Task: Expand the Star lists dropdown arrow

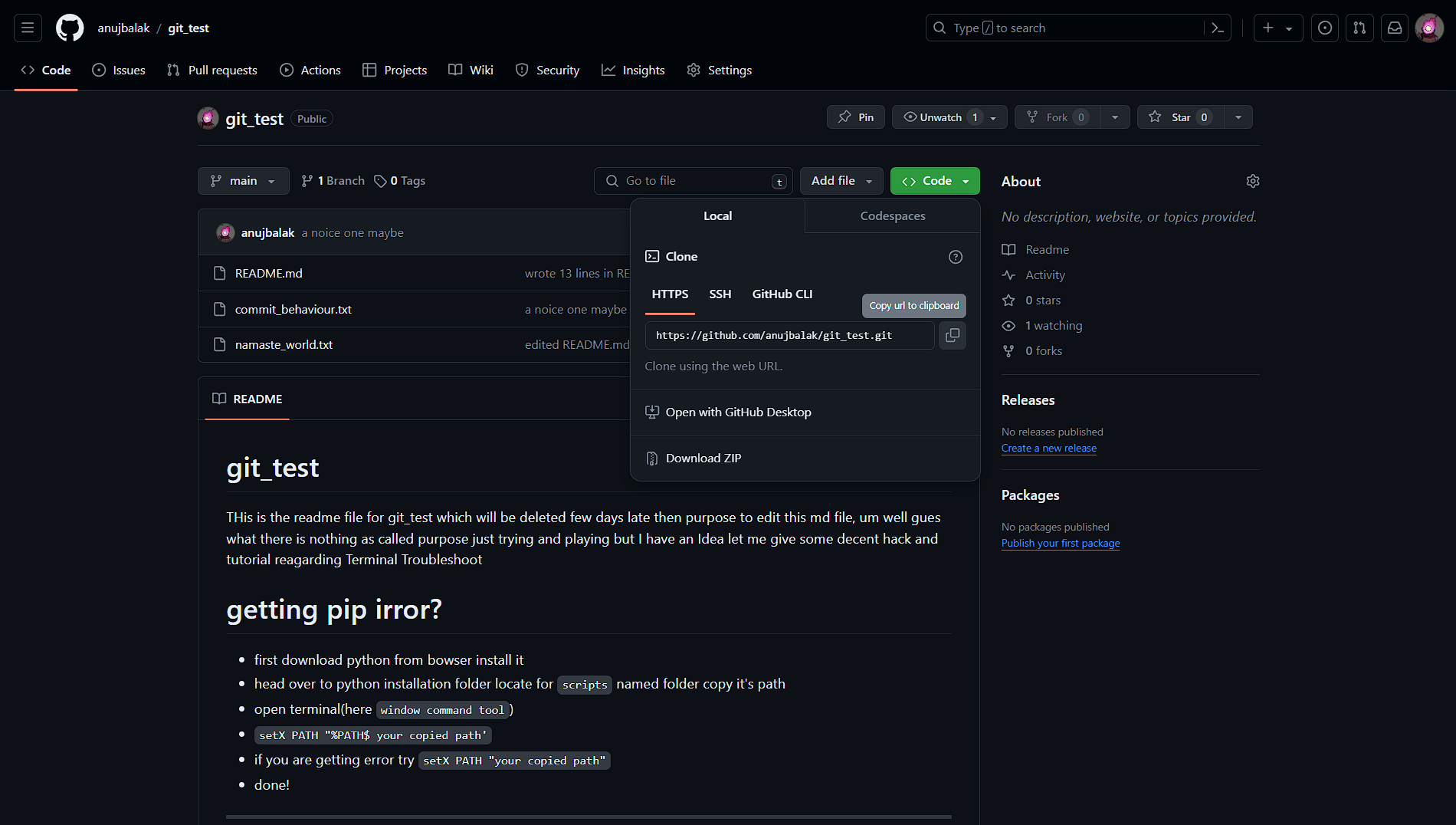Action: pyautogui.click(x=1238, y=117)
